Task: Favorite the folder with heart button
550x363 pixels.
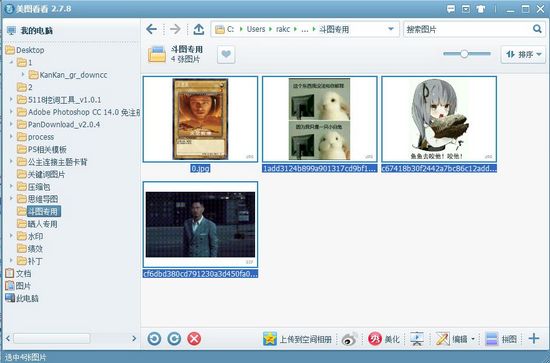Action: pos(226,54)
